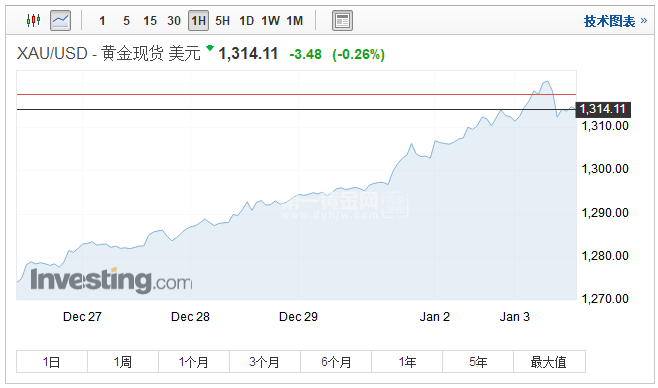Select the 1个月 range tab
The height and width of the screenshot is (388, 658).
pos(194,362)
